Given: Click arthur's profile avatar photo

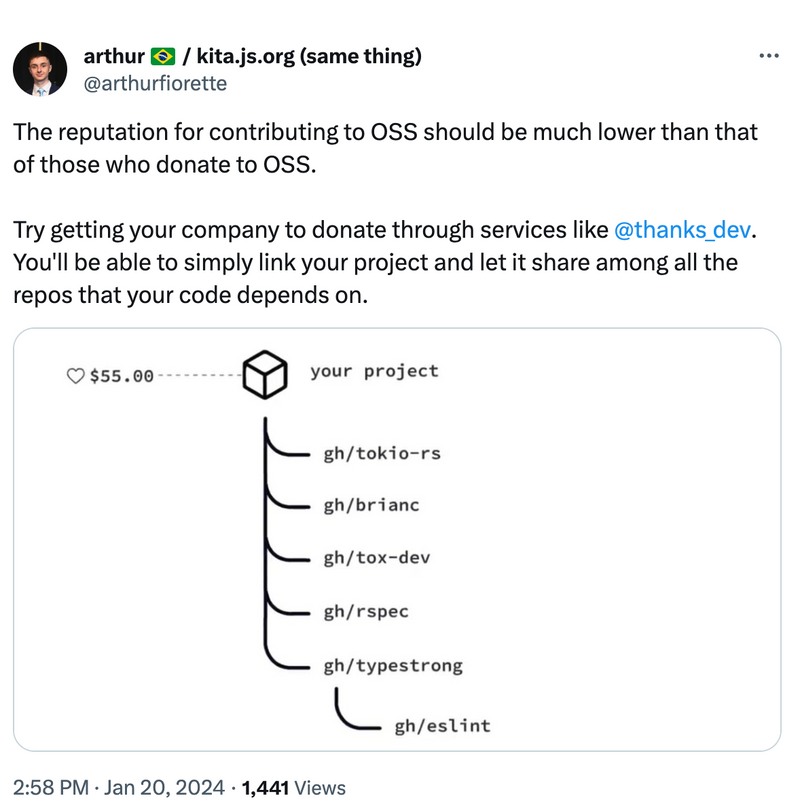Looking at the screenshot, I should click(x=40, y=69).
